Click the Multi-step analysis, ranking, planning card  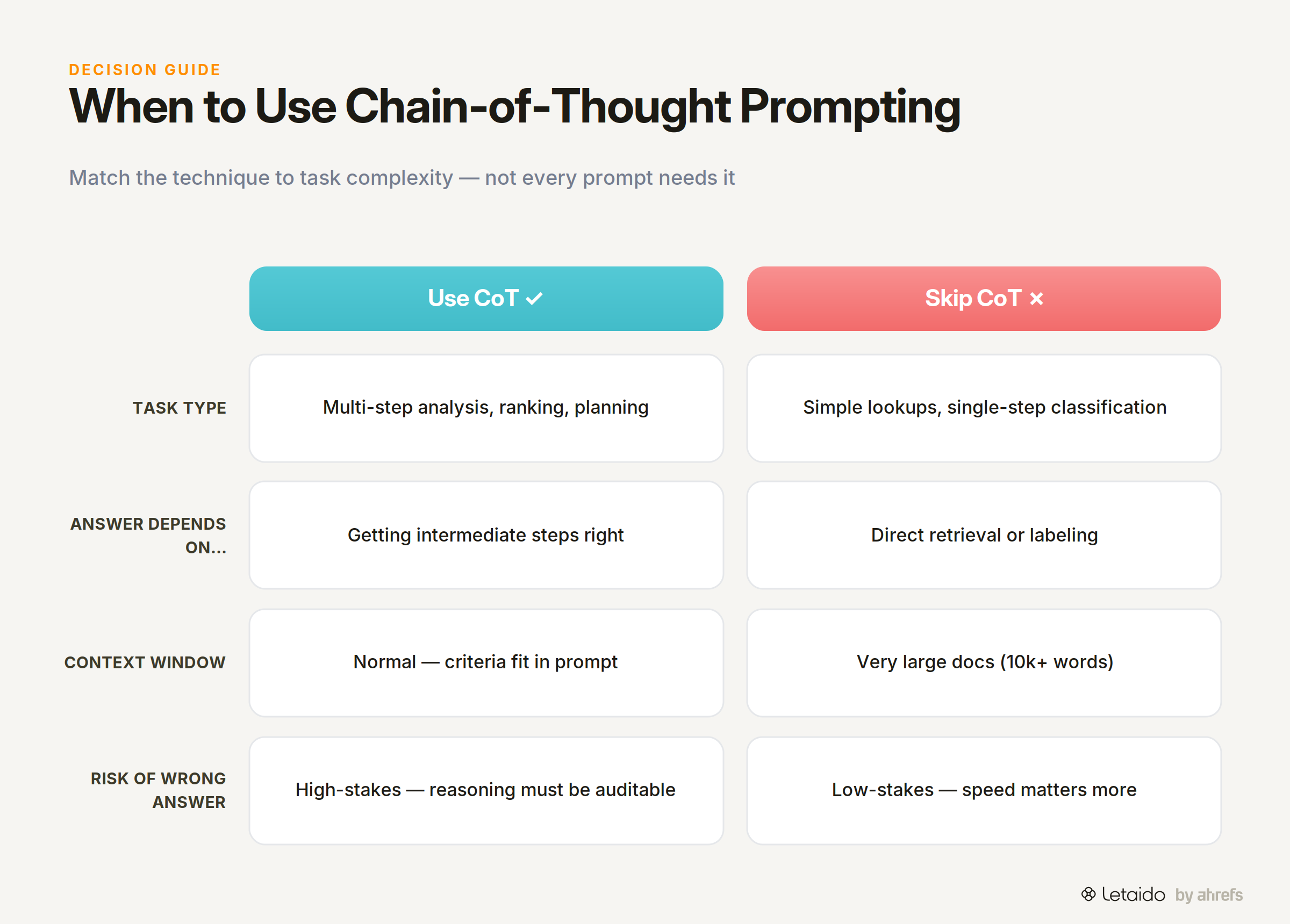486,408
